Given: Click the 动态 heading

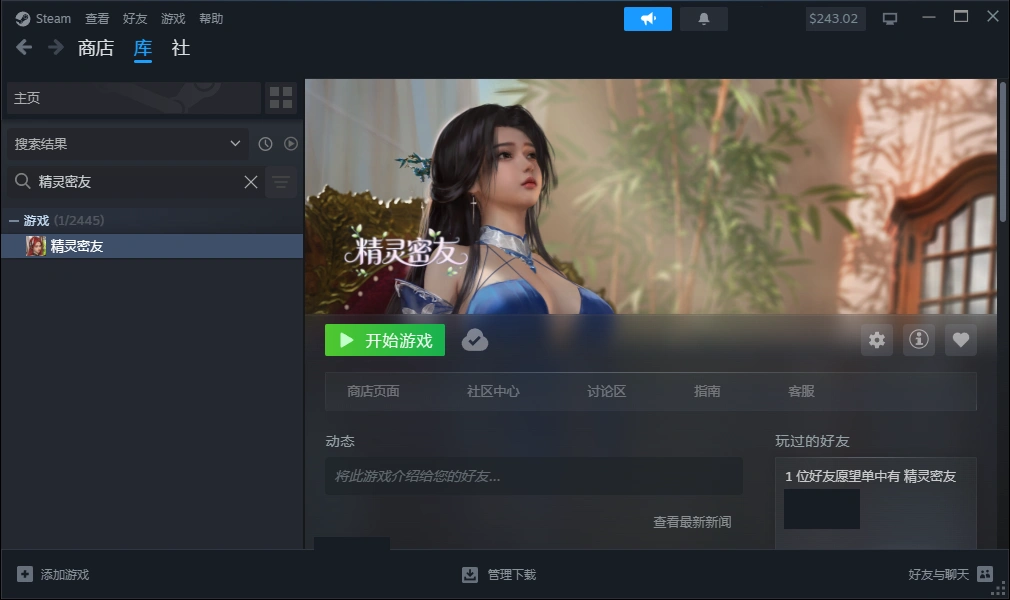Looking at the screenshot, I should click(340, 441).
